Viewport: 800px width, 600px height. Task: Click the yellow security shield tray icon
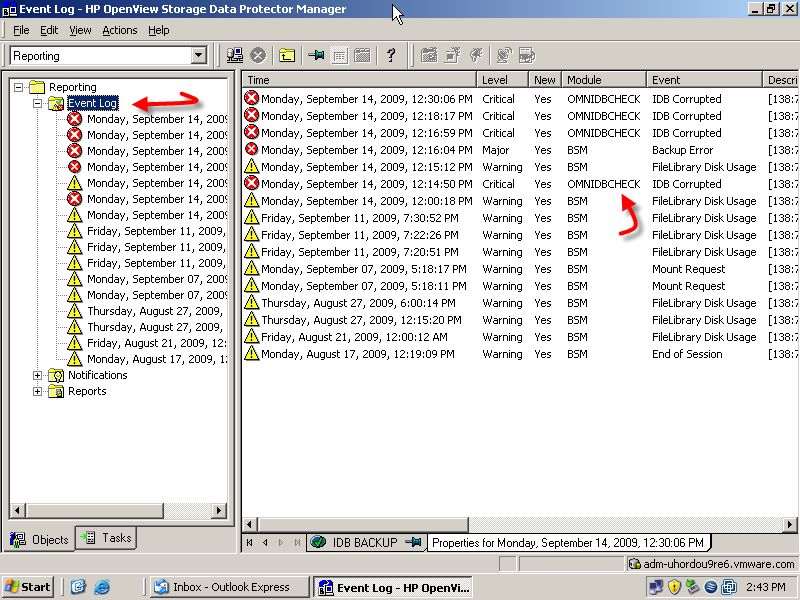[x=674, y=587]
